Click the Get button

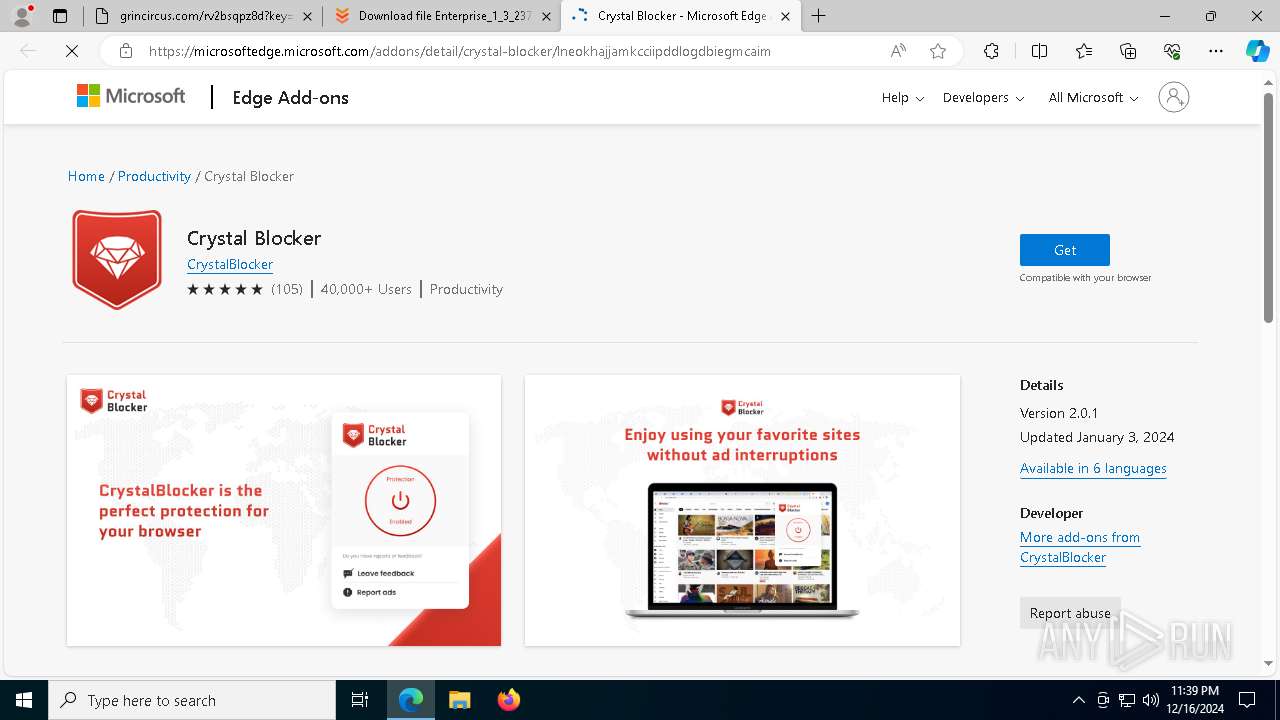1064,250
